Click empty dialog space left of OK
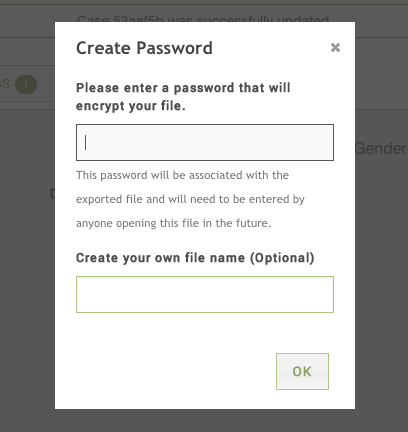This screenshot has width=408, height=432. pos(173,371)
